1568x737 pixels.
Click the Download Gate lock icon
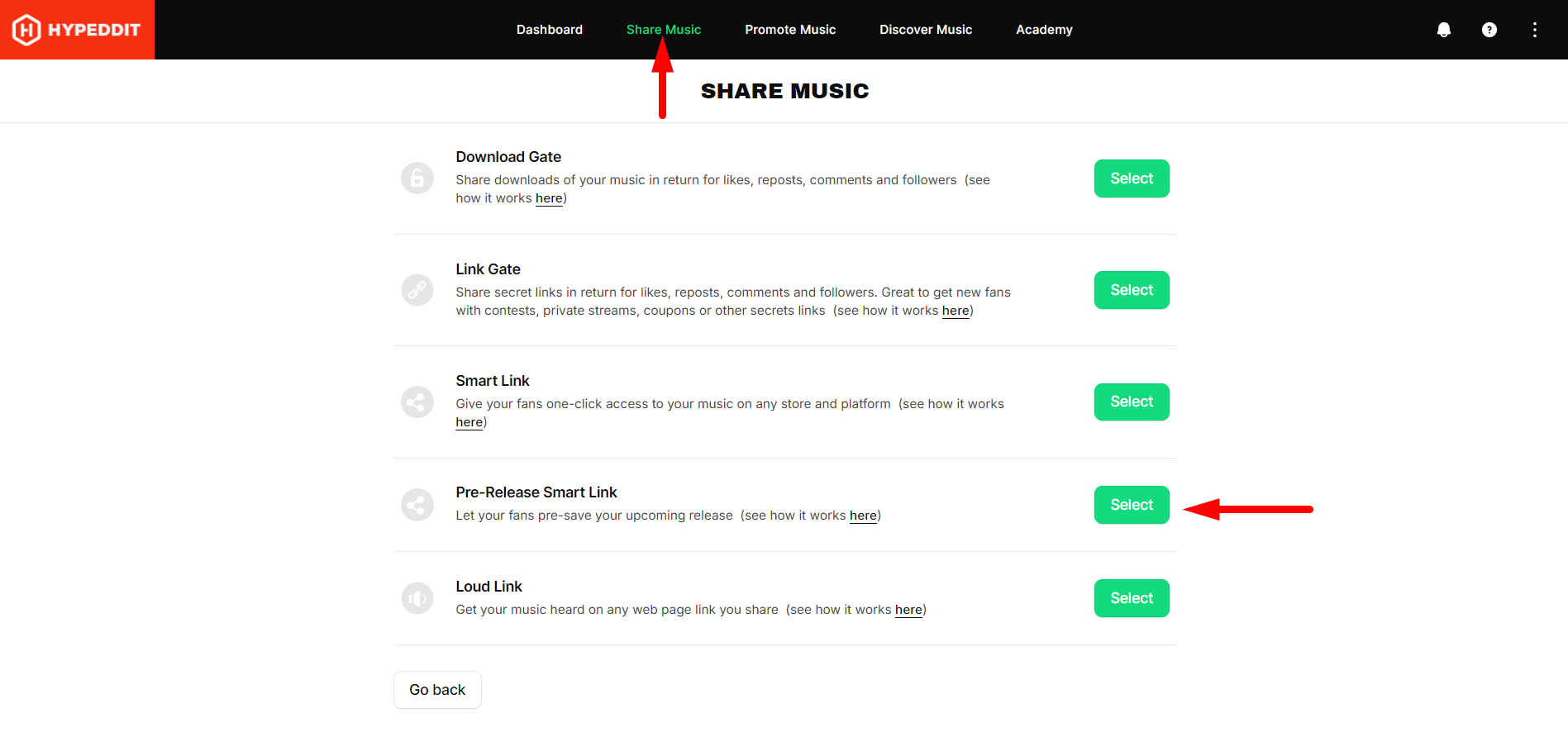click(417, 178)
